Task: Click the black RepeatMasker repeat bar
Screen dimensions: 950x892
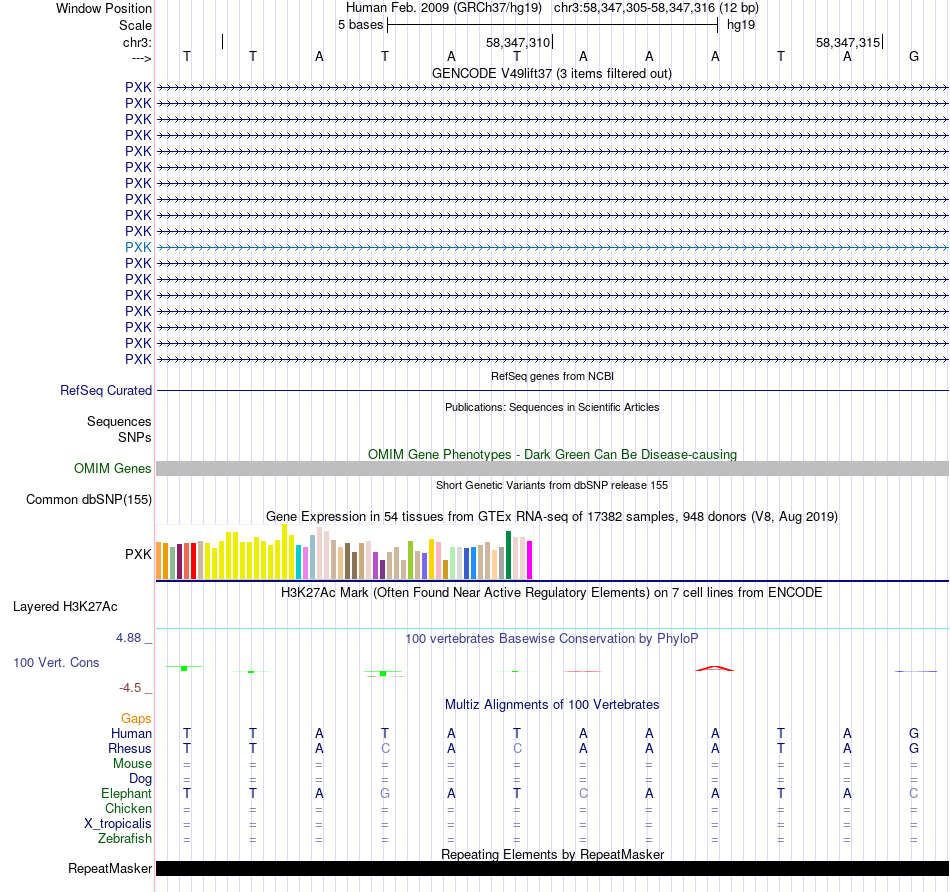Action: [x=552, y=868]
